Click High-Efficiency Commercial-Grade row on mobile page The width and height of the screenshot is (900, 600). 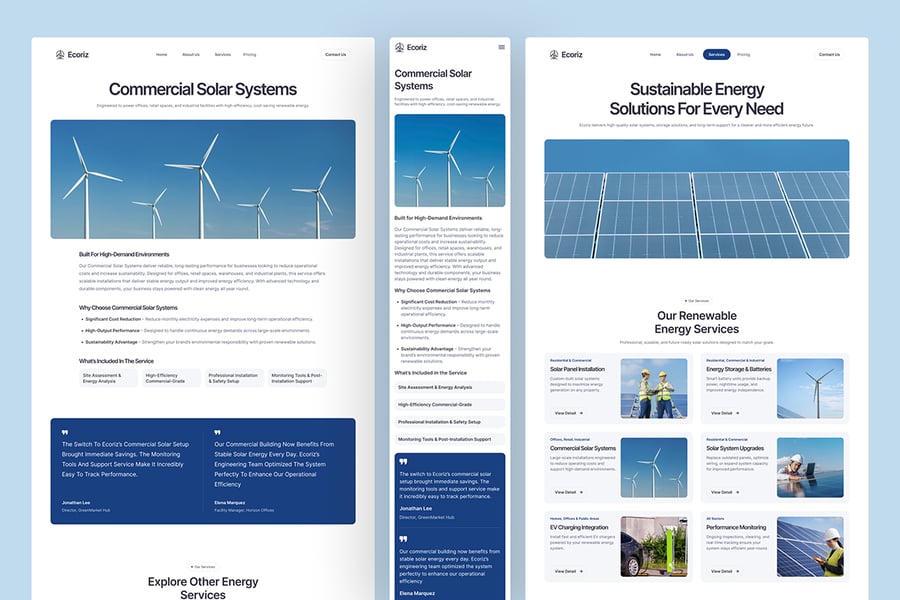pyautogui.click(x=449, y=405)
